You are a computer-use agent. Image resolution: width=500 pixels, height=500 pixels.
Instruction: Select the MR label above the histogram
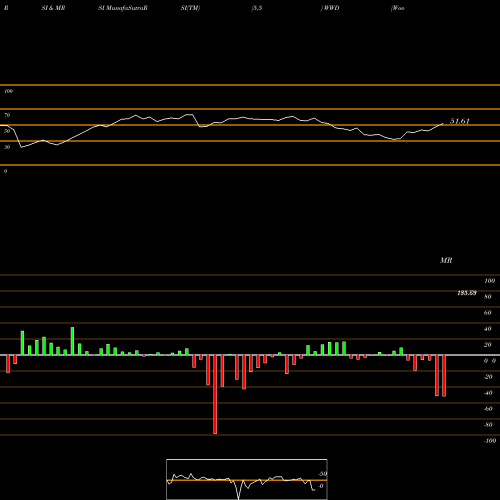446,260
